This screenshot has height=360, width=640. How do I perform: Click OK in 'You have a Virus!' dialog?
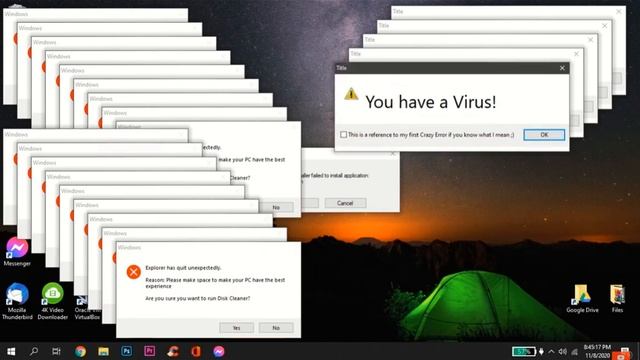(544, 135)
